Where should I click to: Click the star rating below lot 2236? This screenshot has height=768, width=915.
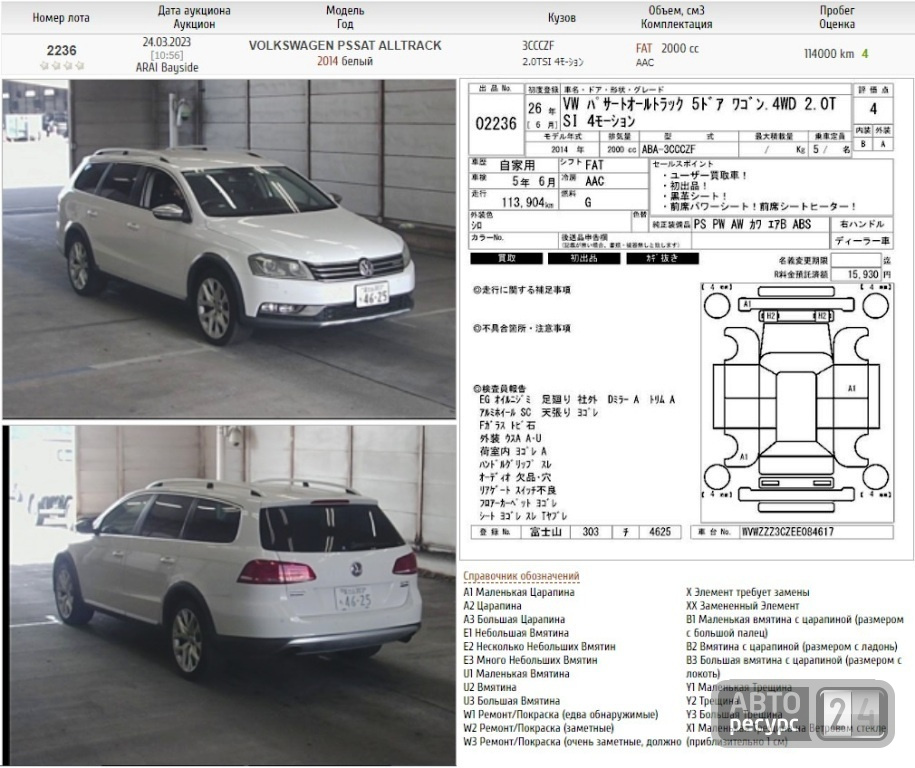[x=61, y=65]
